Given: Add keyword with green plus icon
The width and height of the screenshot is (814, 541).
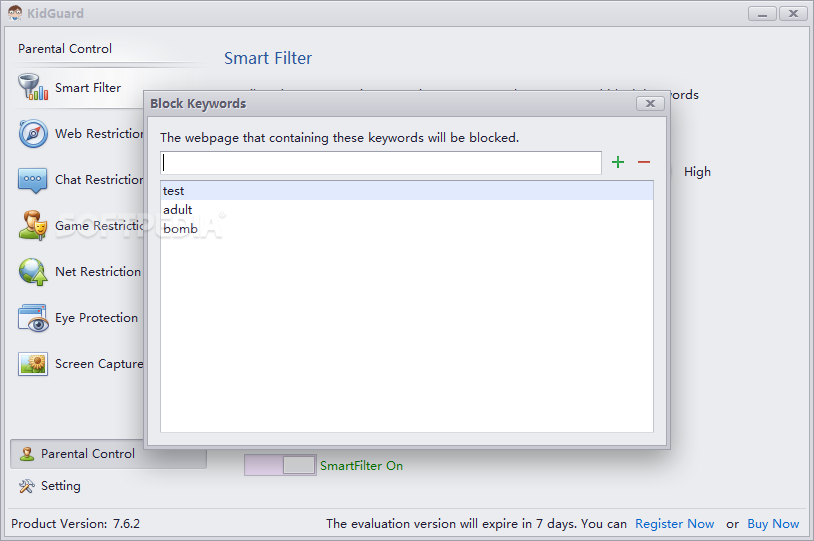Looking at the screenshot, I should coord(618,162).
